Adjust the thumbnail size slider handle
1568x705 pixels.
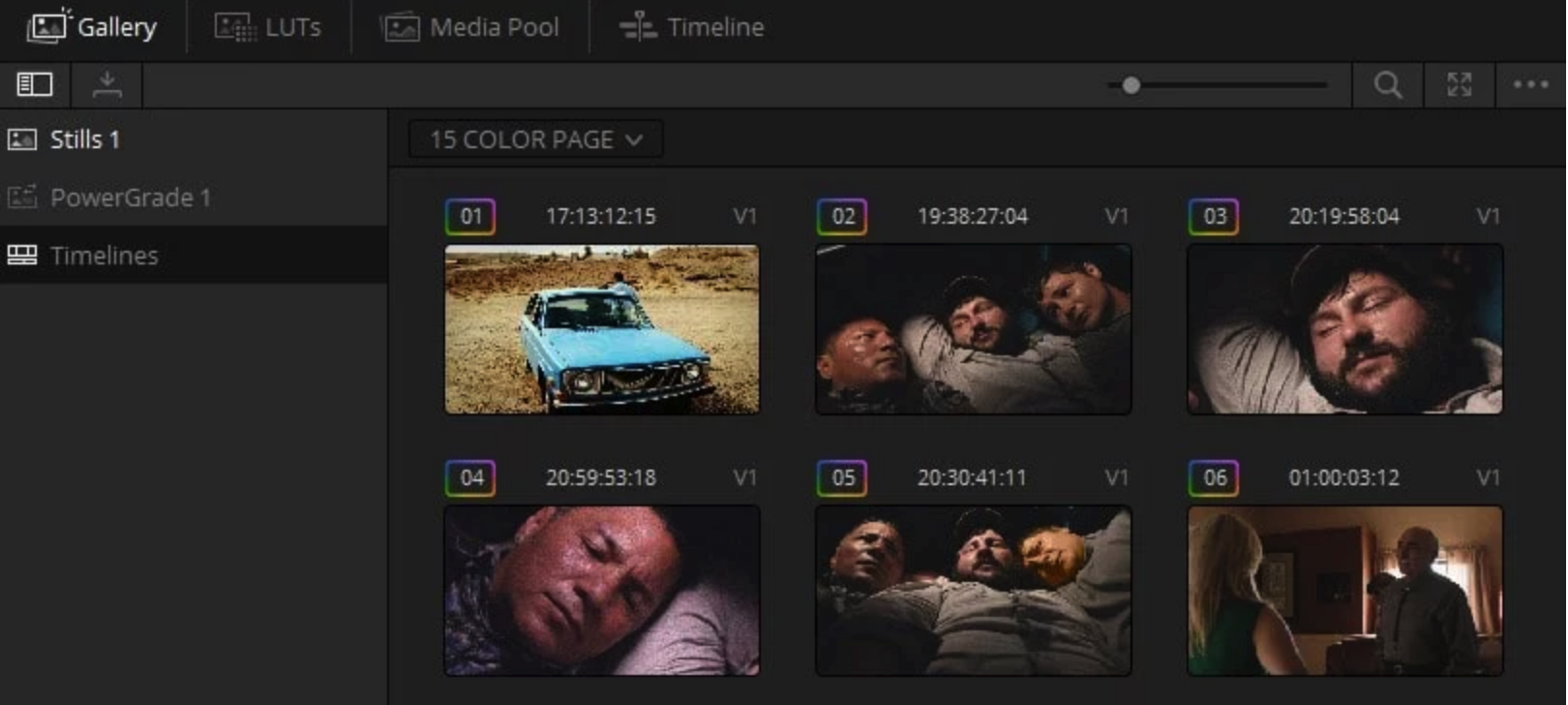click(x=1131, y=85)
